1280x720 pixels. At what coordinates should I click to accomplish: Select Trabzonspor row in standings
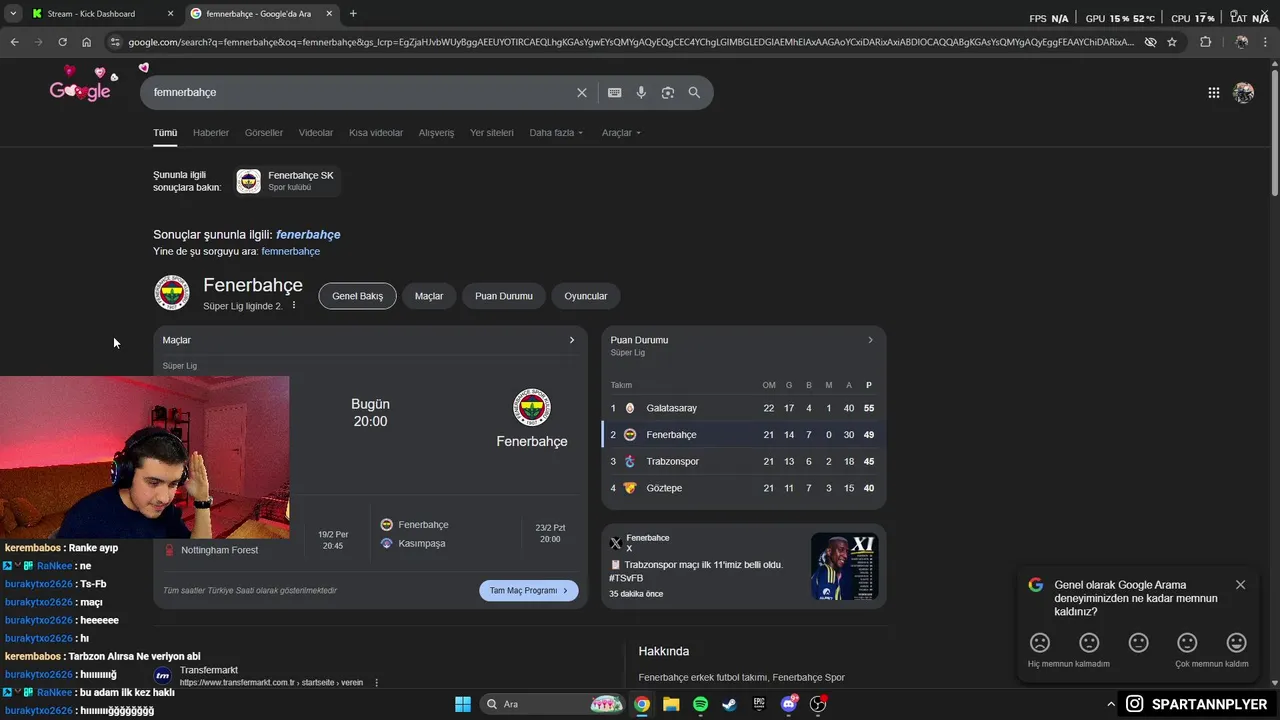743,461
